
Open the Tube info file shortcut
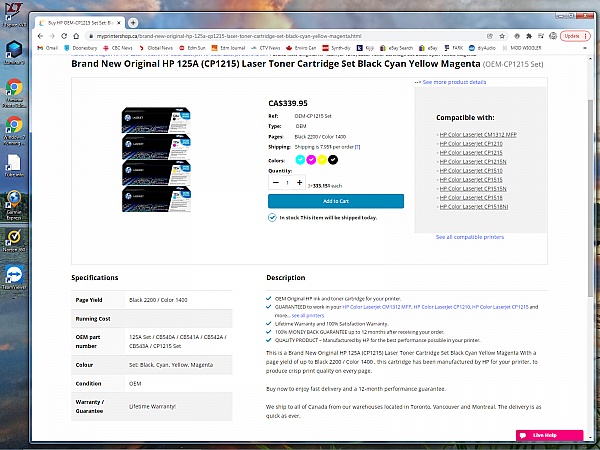(14, 166)
